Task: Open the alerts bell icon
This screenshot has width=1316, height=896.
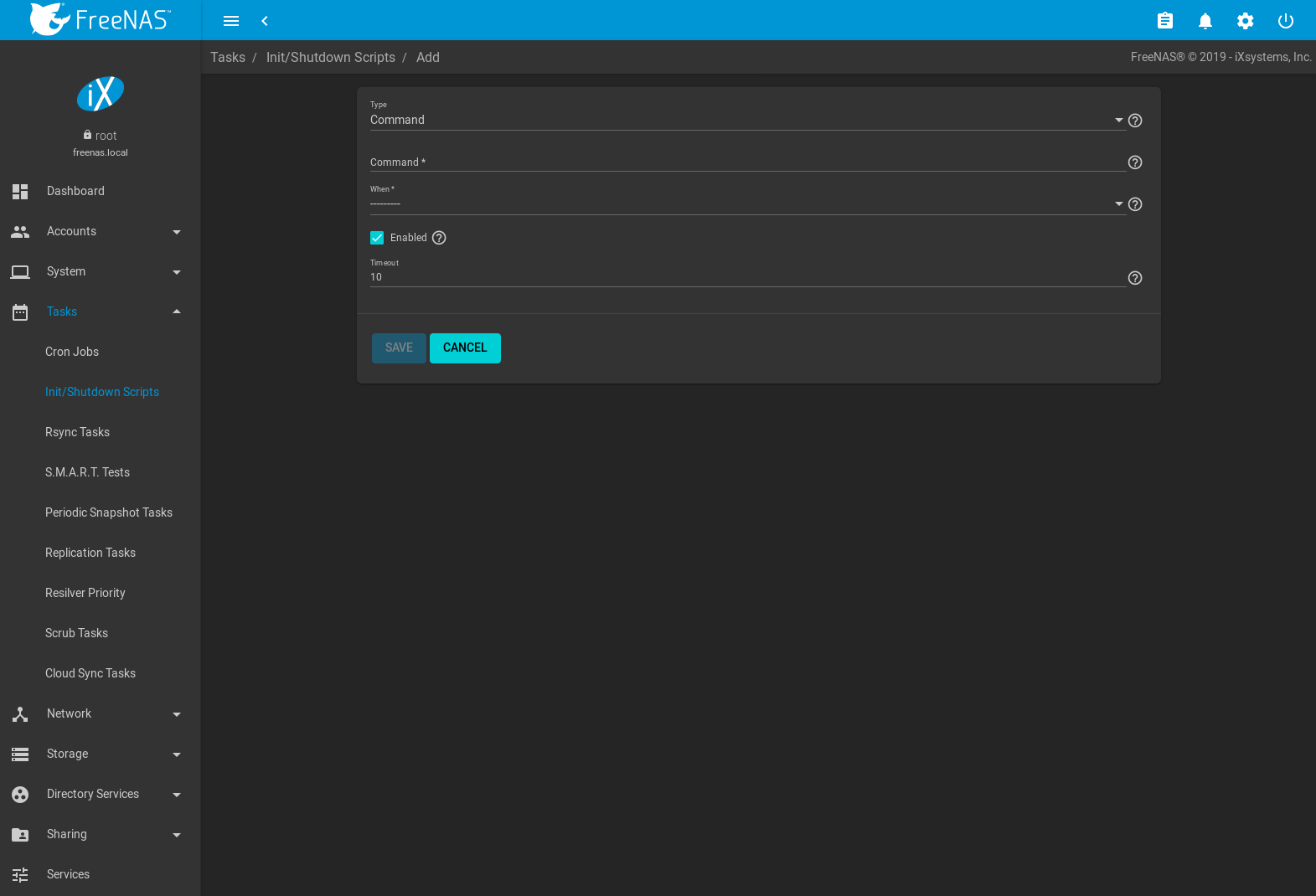Action: 1205,21
